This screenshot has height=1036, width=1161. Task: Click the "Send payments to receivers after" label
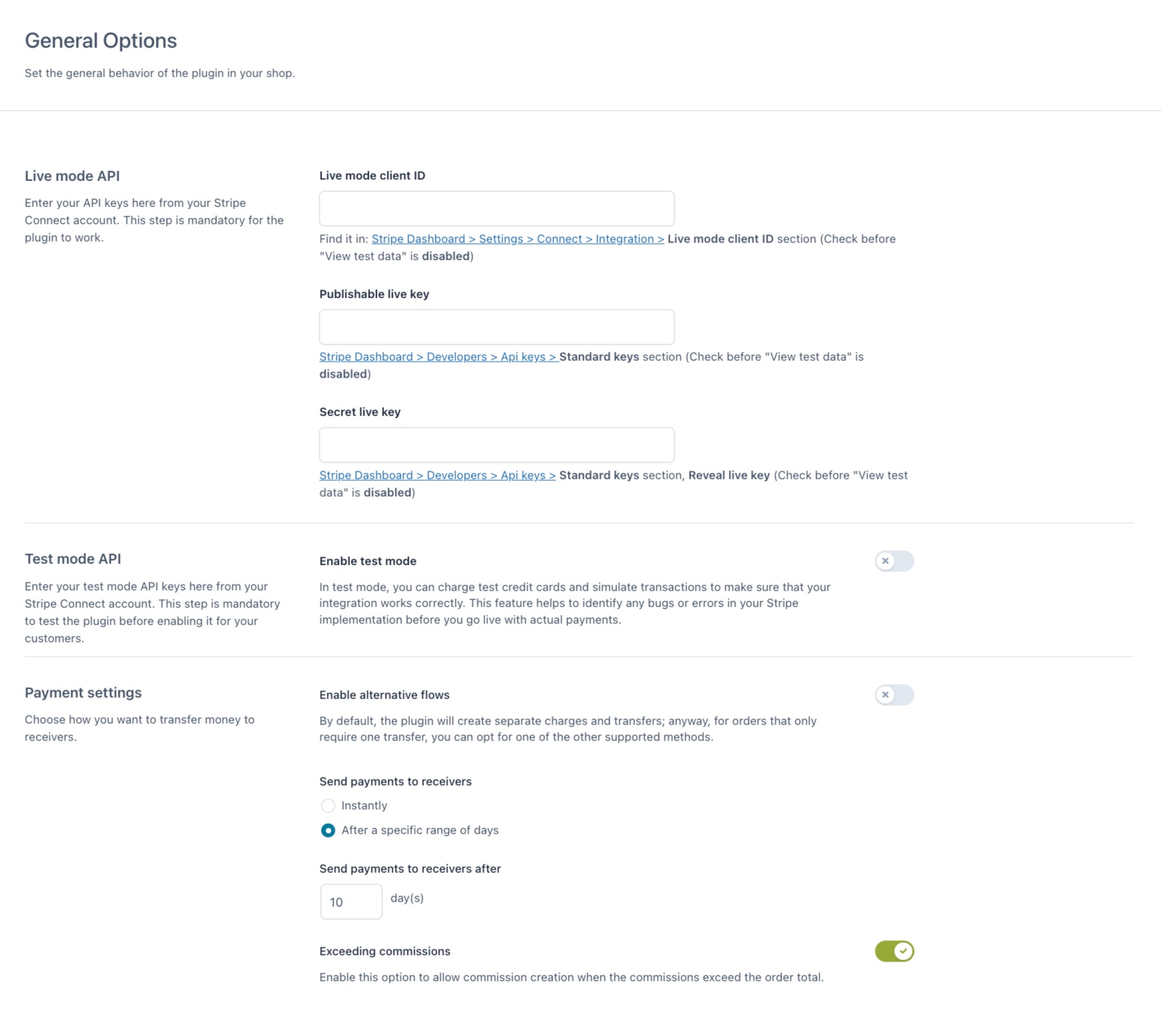(x=410, y=869)
